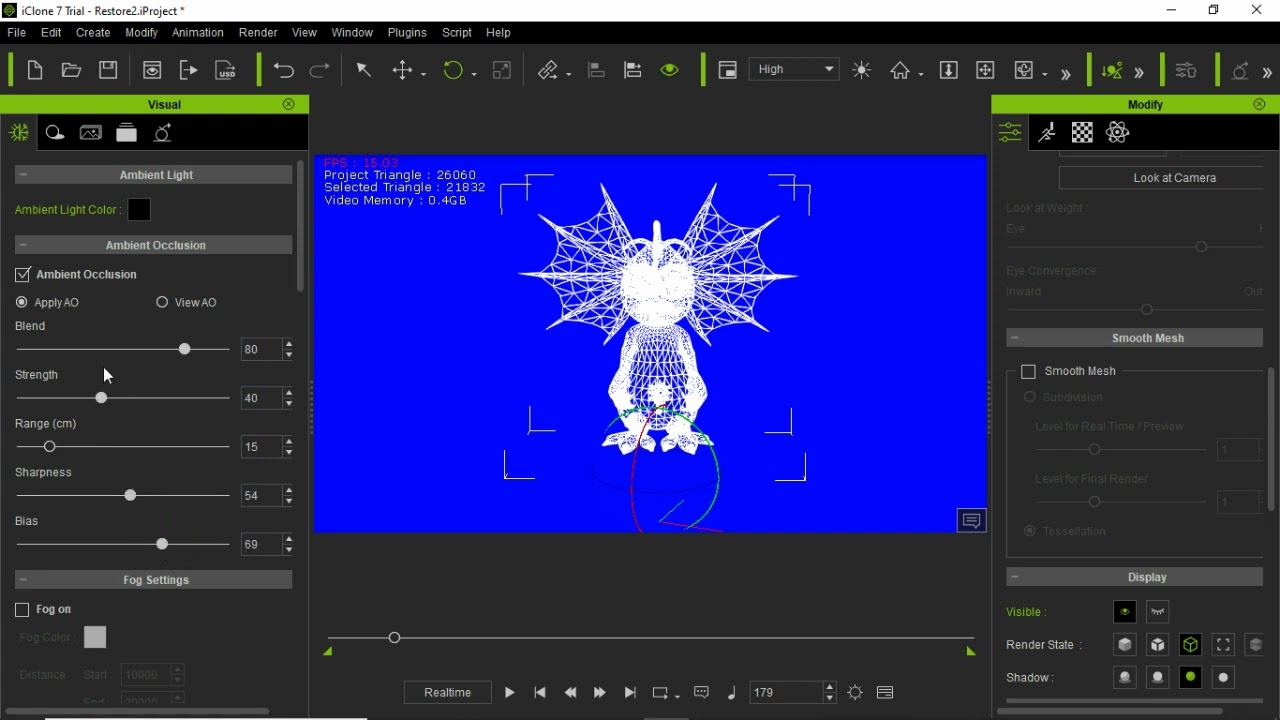Click the mini viewport message icon
Viewport: 1280px width, 720px height.
point(972,520)
